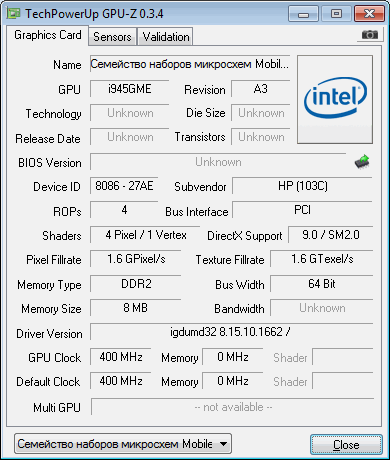This screenshot has height=460, width=390.
Task: Click the Multi GPU not available field
Action: 233,407
